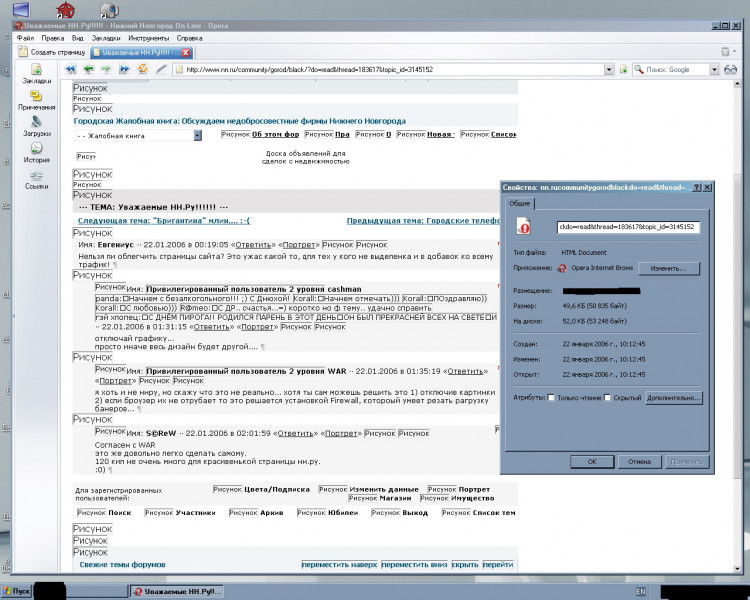
Task: Enable the Только чтение checkbox
Action: pos(550,397)
